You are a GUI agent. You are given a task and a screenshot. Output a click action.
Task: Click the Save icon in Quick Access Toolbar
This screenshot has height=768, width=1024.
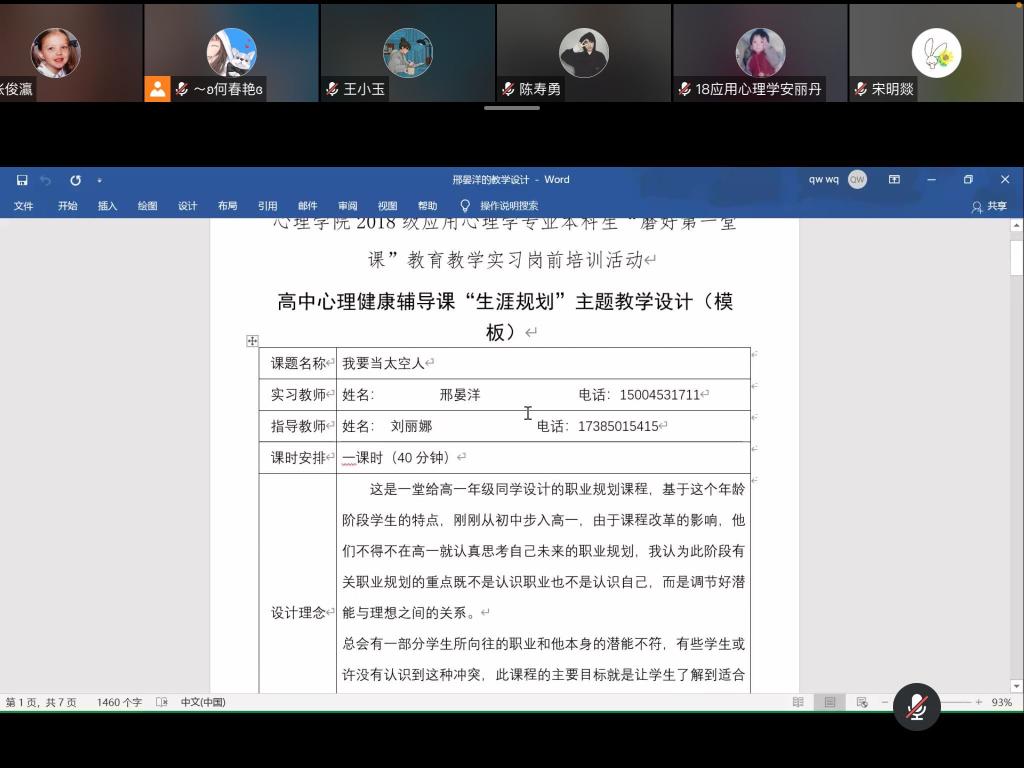[22, 180]
